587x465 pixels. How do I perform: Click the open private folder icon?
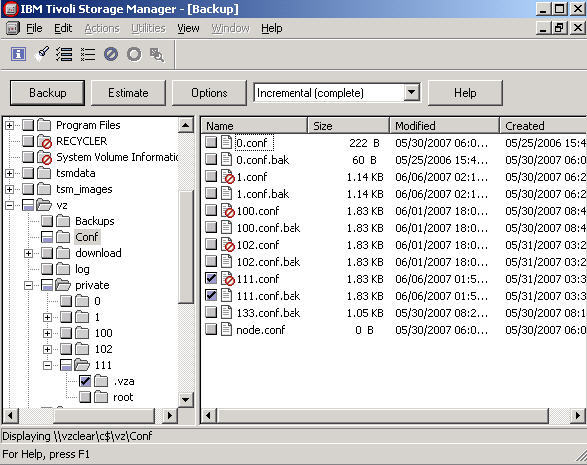coord(63,285)
